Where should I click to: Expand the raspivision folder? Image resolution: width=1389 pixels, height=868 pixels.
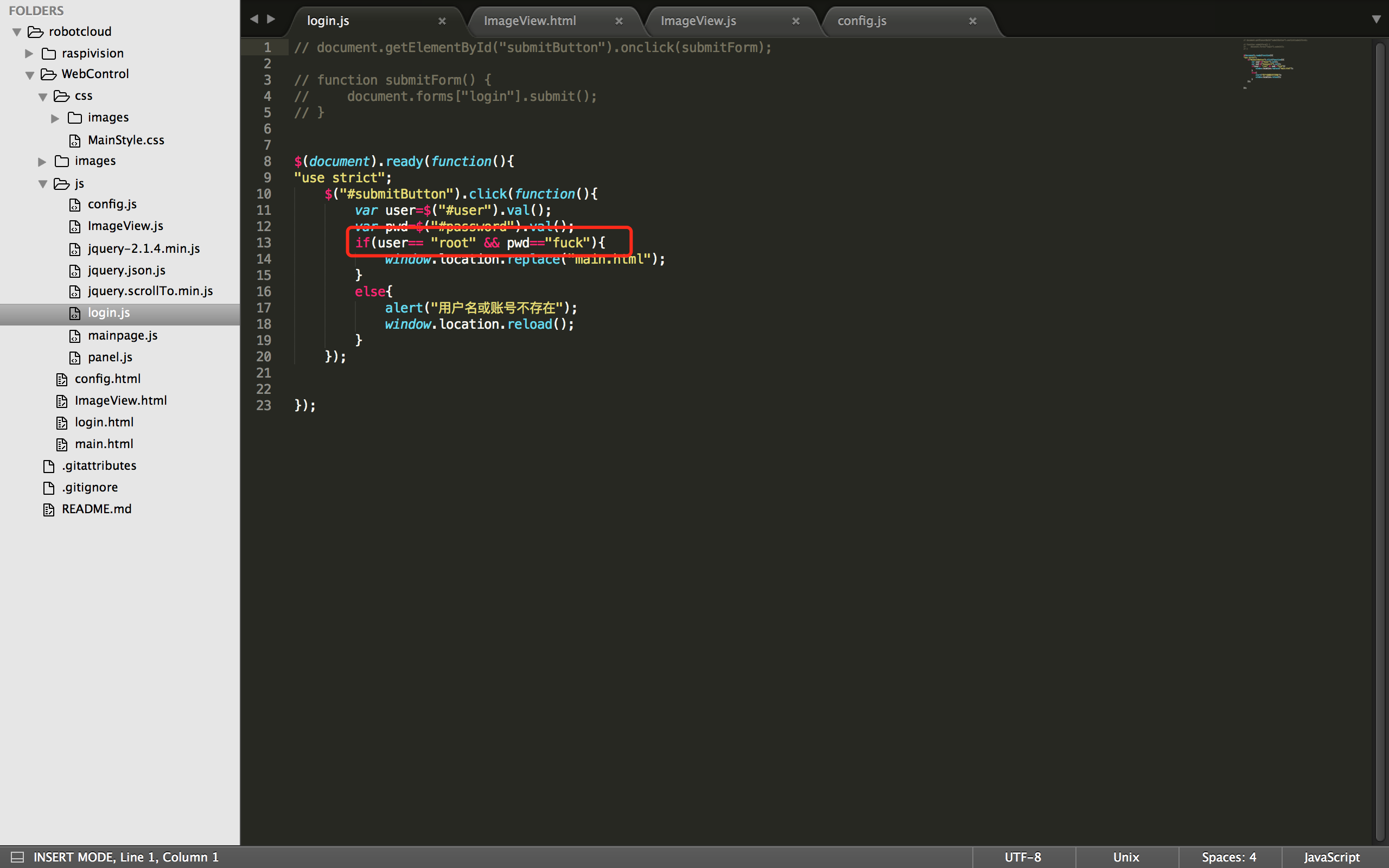29,53
